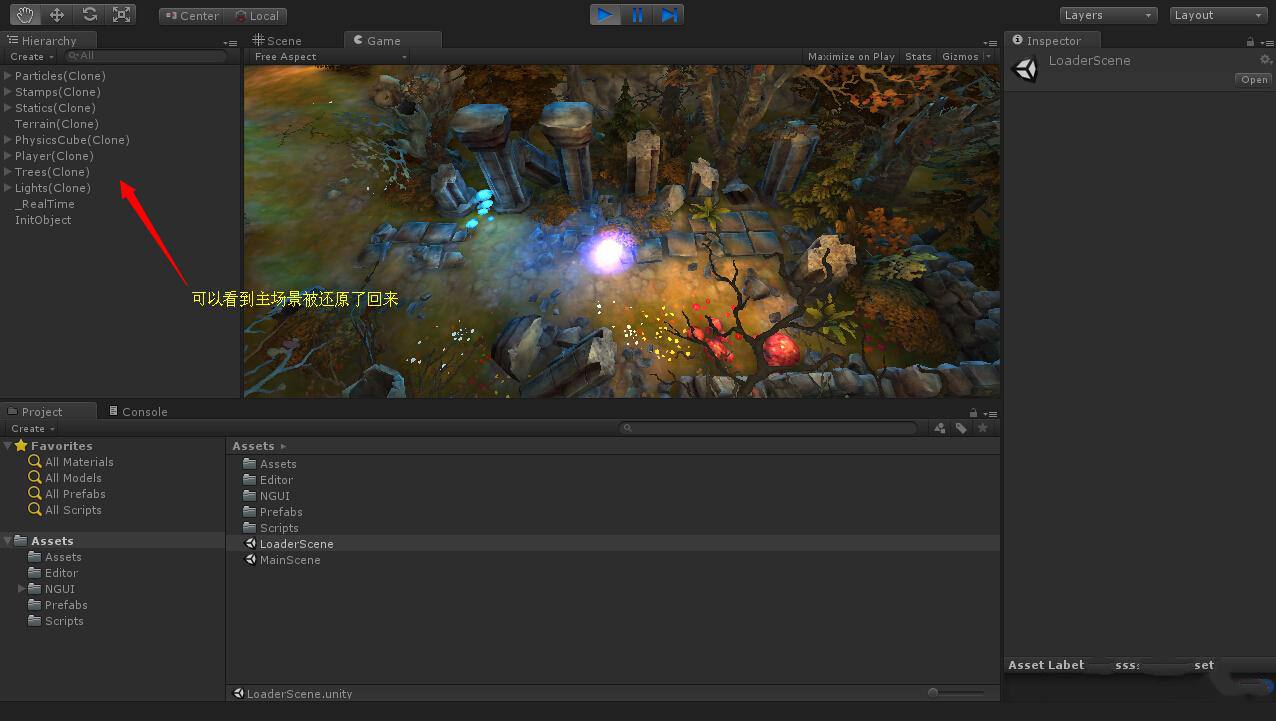The height and width of the screenshot is (721, 1276).
Task: Switch to the Console tab
Action: [138, 411]
